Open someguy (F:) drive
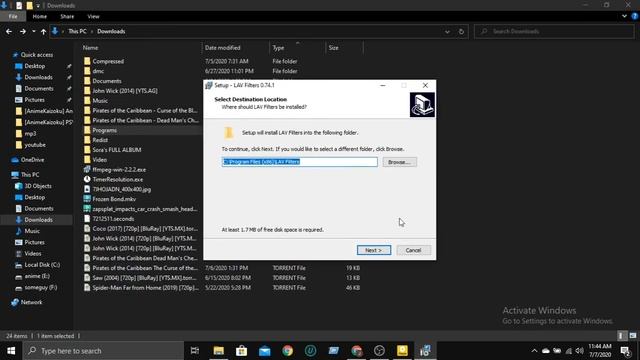 click(x=40, y=287)
